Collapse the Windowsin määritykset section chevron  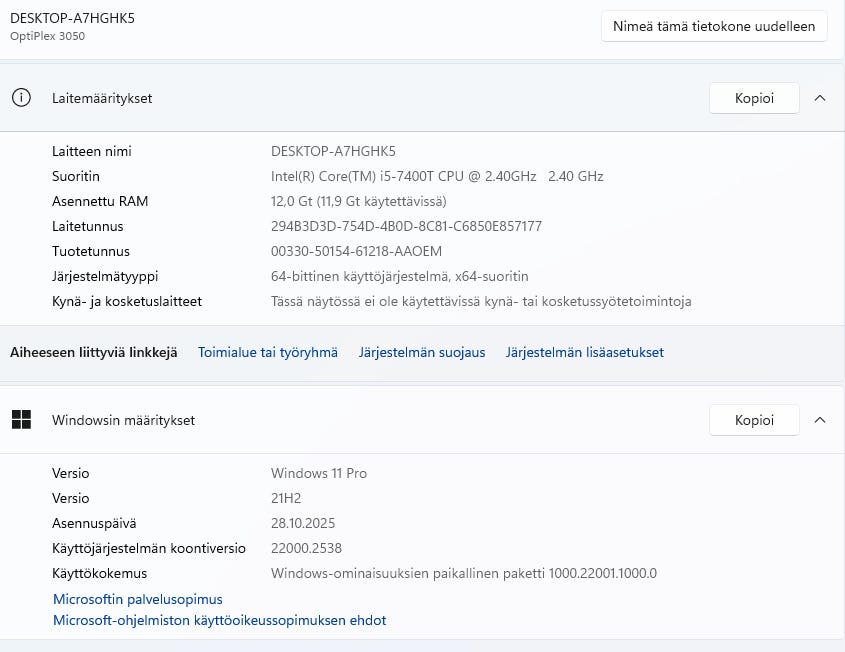[820, 420]
